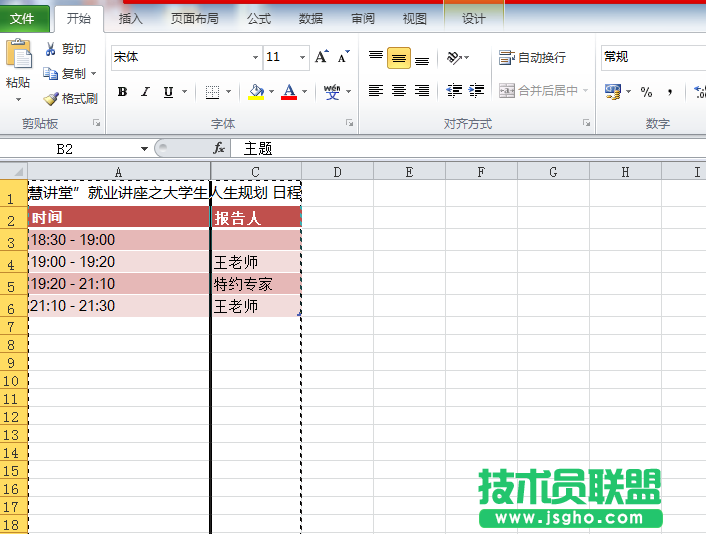The width and height of the screenshot is (706, 534).
Task: Switch to the 视图 view tab
Action: click(x=414, y=18)
